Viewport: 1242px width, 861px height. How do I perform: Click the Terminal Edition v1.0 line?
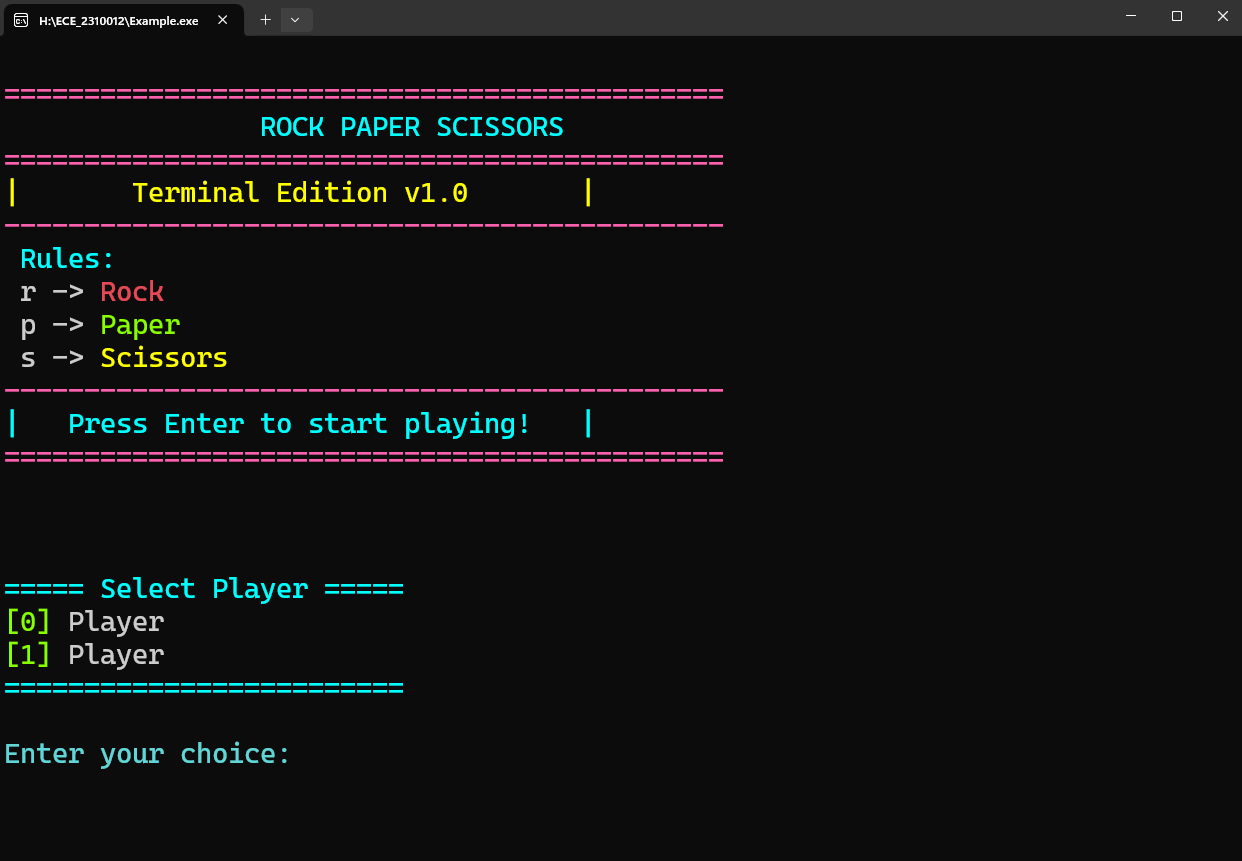pos(299,192)
